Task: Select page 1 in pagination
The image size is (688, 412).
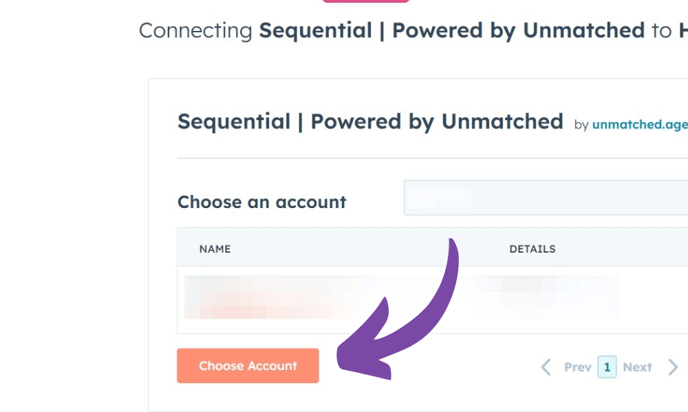Action: click(607, 367)
